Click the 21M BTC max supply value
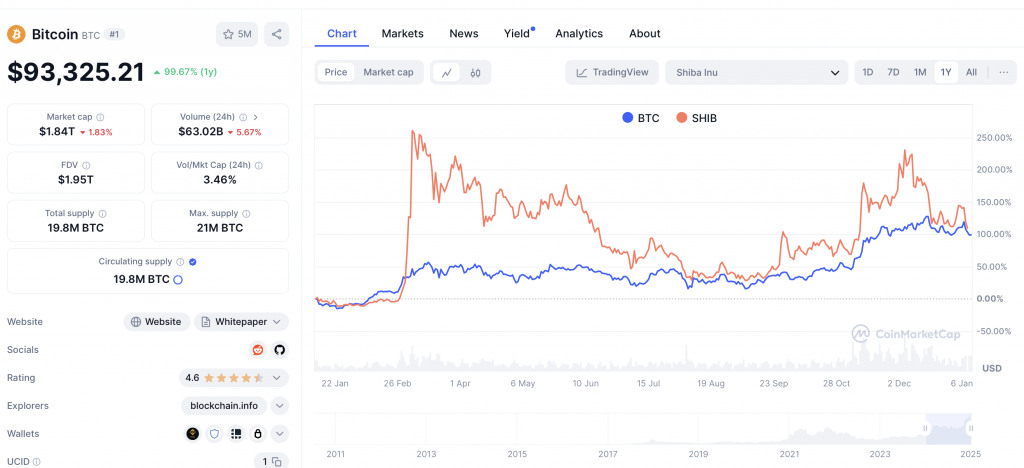The width and height of the screenshot is (1024, 468). [x=219, y=228]
